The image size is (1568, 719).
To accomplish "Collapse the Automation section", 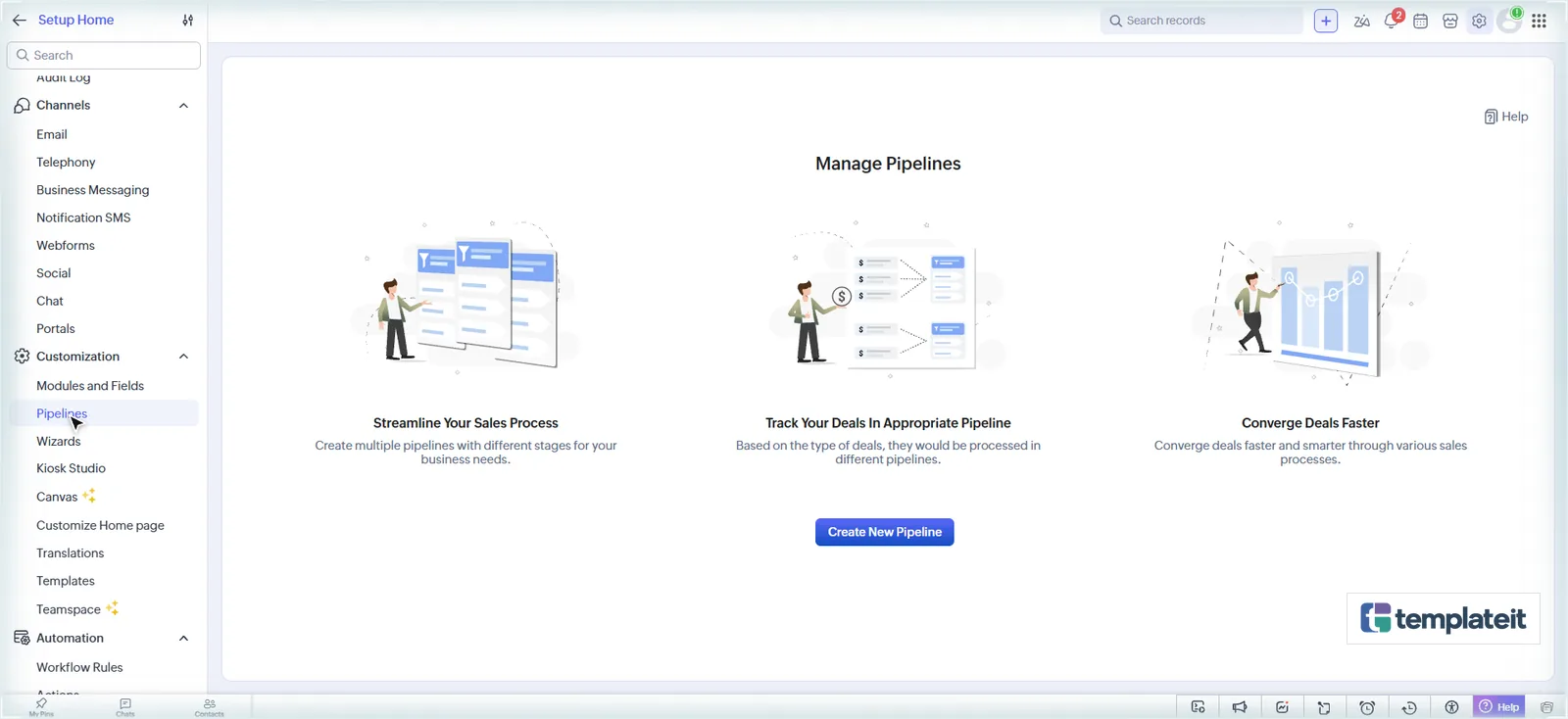I will [183, 639].
